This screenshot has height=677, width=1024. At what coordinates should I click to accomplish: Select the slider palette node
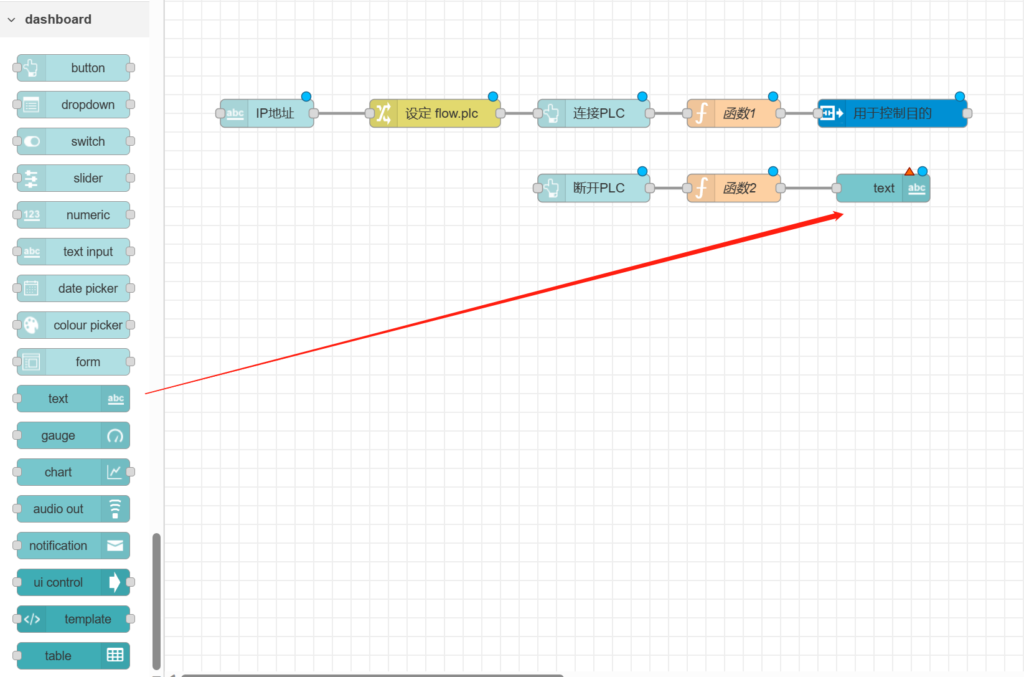tap(75, 178)
